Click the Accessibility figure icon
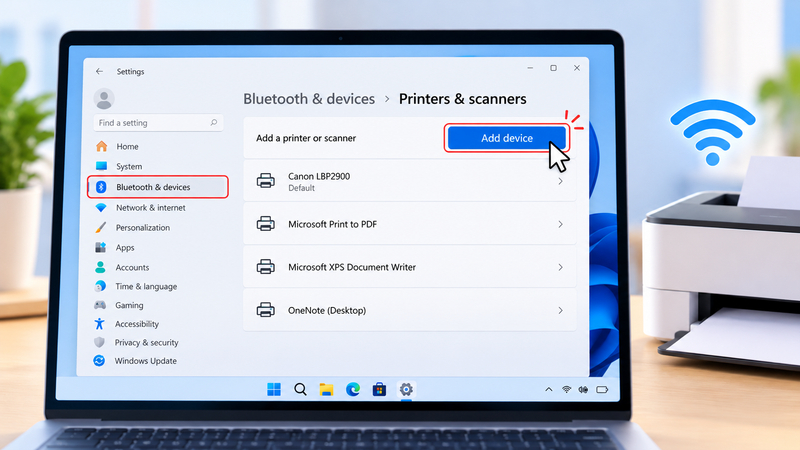This screenshot has width=800, height=450. point(99,323)
